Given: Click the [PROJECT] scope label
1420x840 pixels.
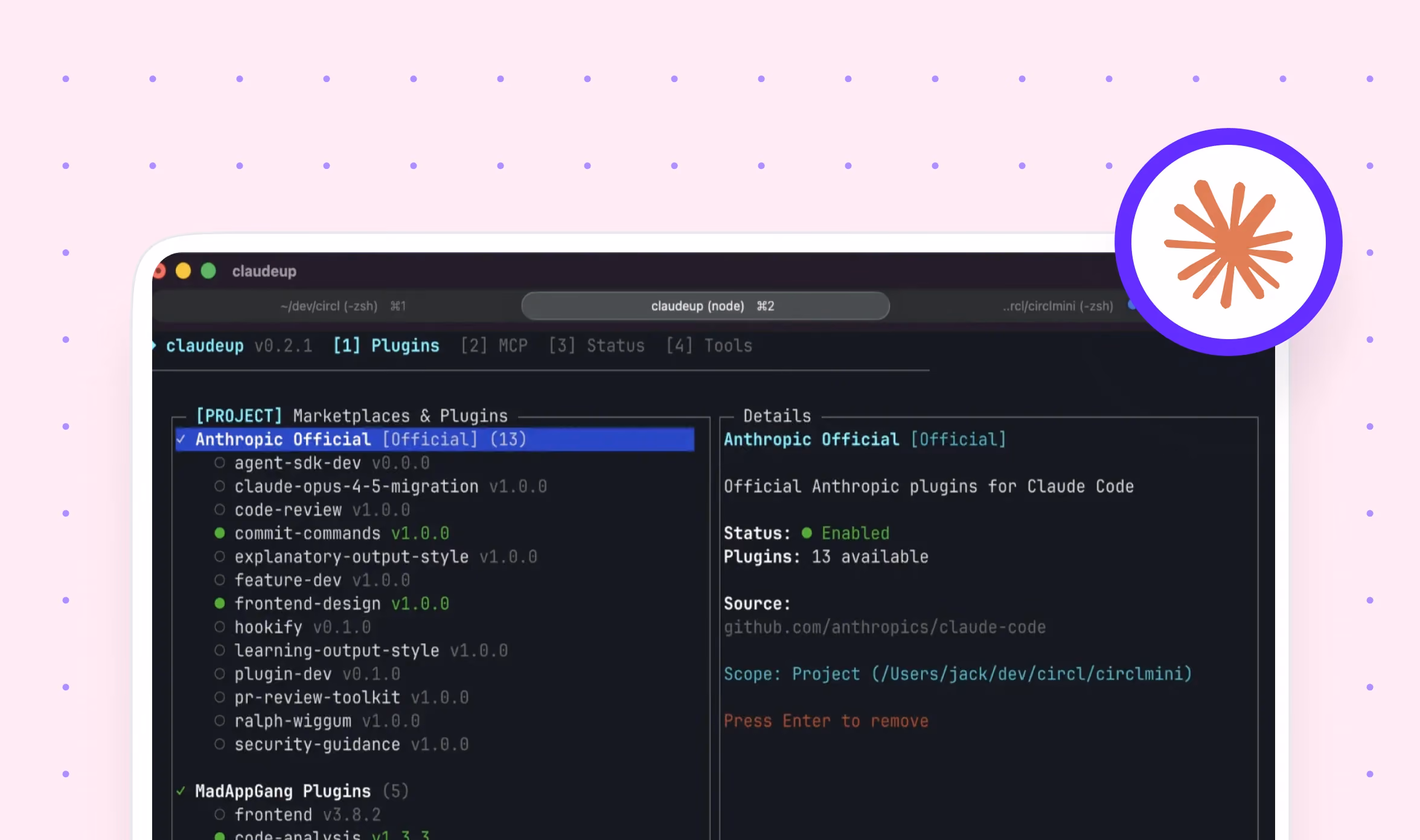Looking at the screenshot, I should pos(239,416).
